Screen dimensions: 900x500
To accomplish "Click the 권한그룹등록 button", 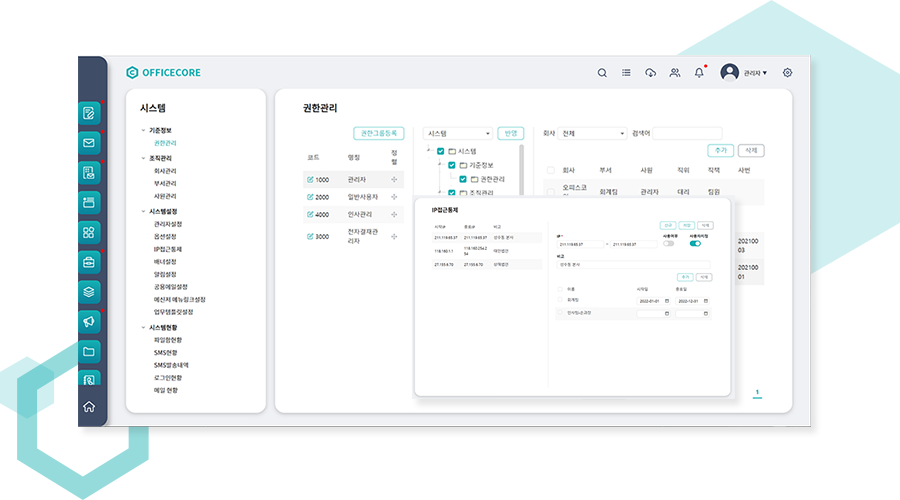I will pos(379,133).
